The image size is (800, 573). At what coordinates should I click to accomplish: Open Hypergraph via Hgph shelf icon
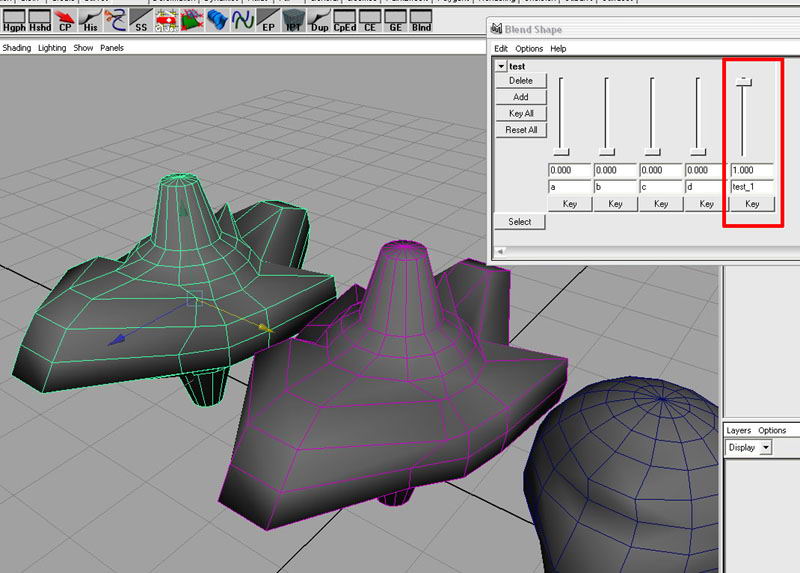[14, 20]
